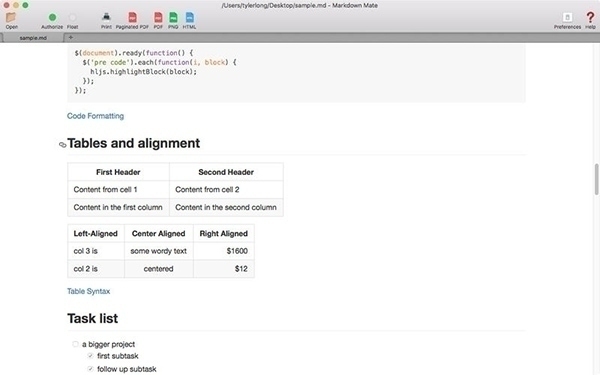Add a new tab with plus button

[x=70, y=38]
